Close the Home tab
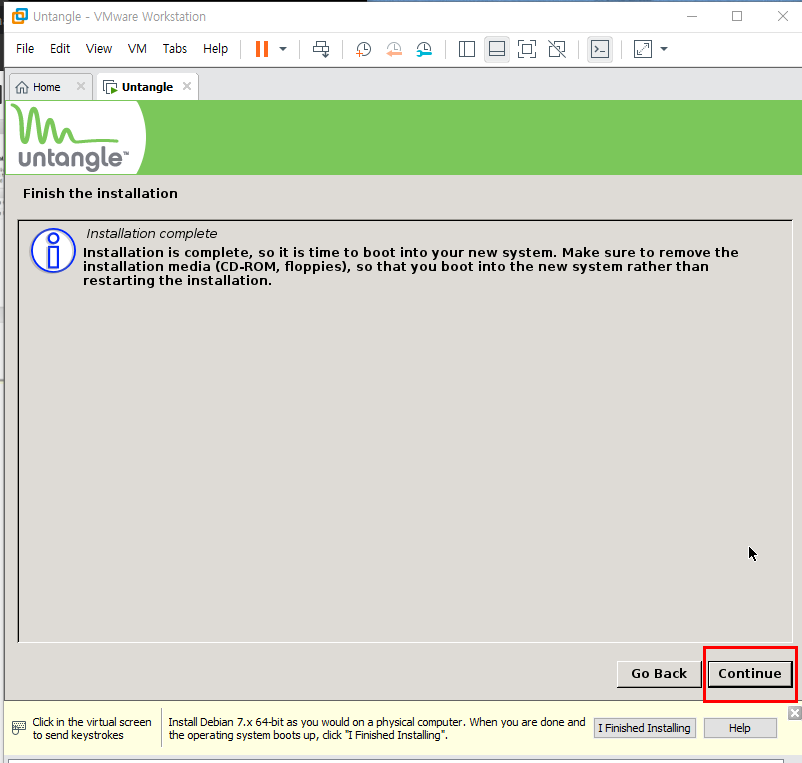This screenshot has width=802, height=763. (x=81, y=86)
